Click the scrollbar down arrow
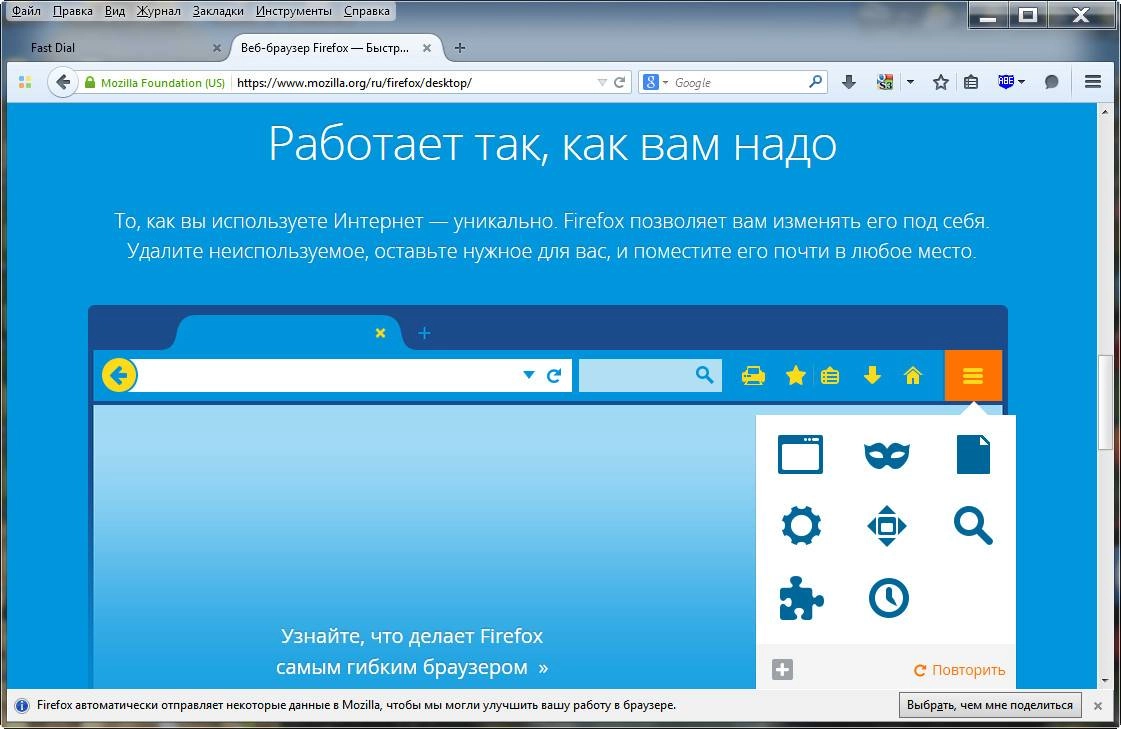 click(x=1105, y=681)
